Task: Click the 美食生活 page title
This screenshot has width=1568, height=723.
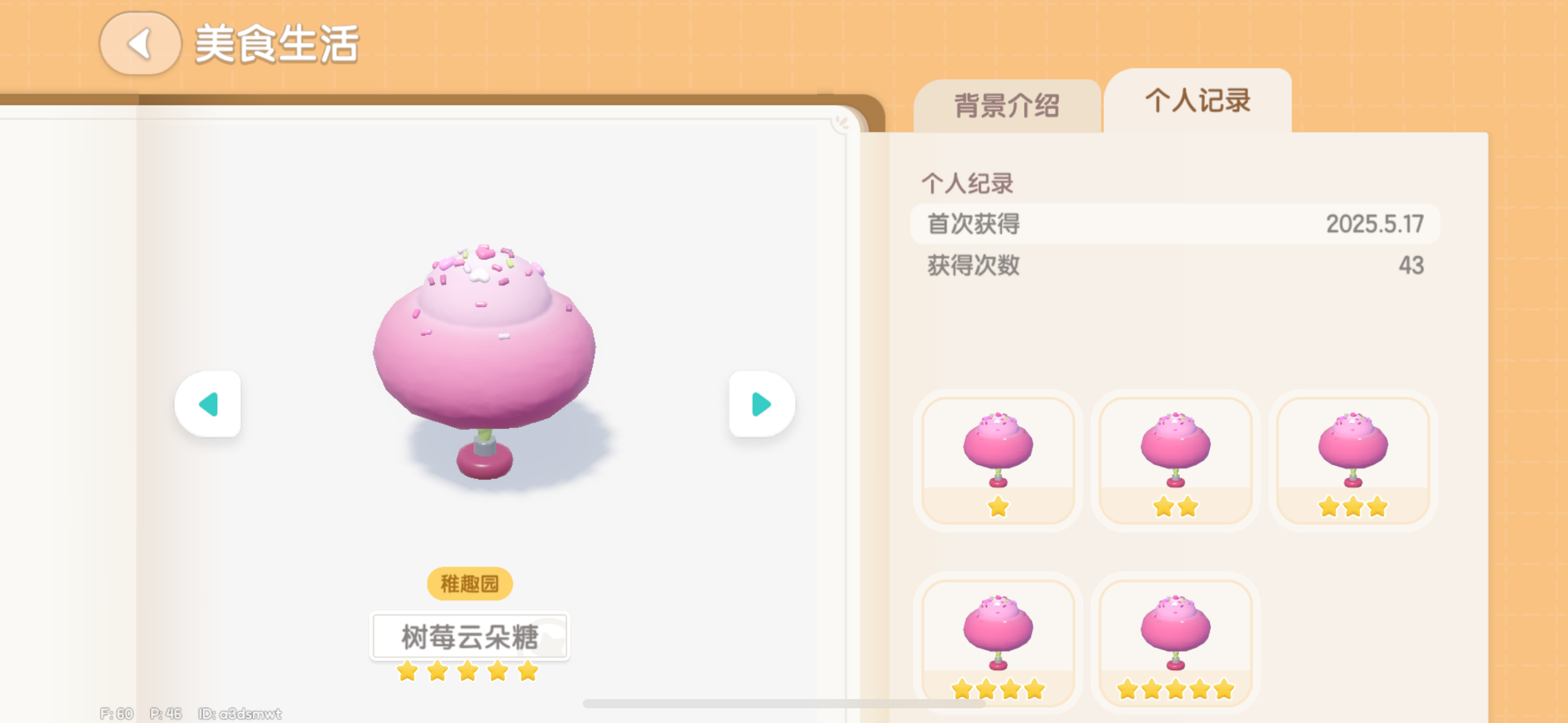Action: tap(276, 44)
